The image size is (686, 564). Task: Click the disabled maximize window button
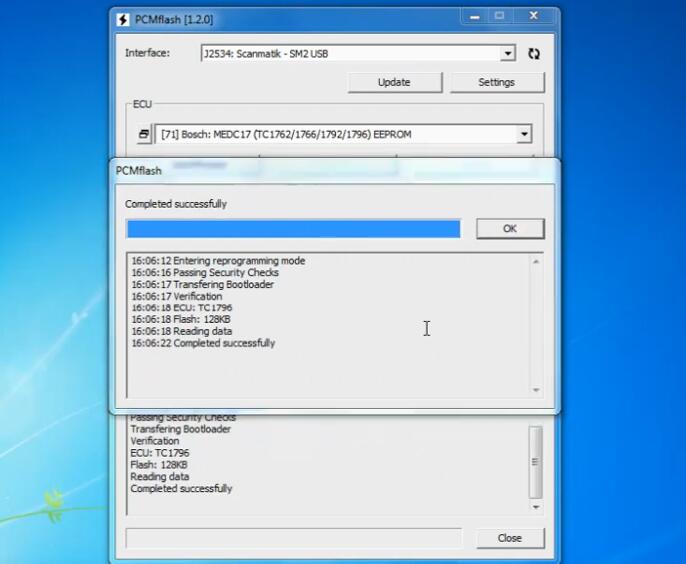pos(500,17)
